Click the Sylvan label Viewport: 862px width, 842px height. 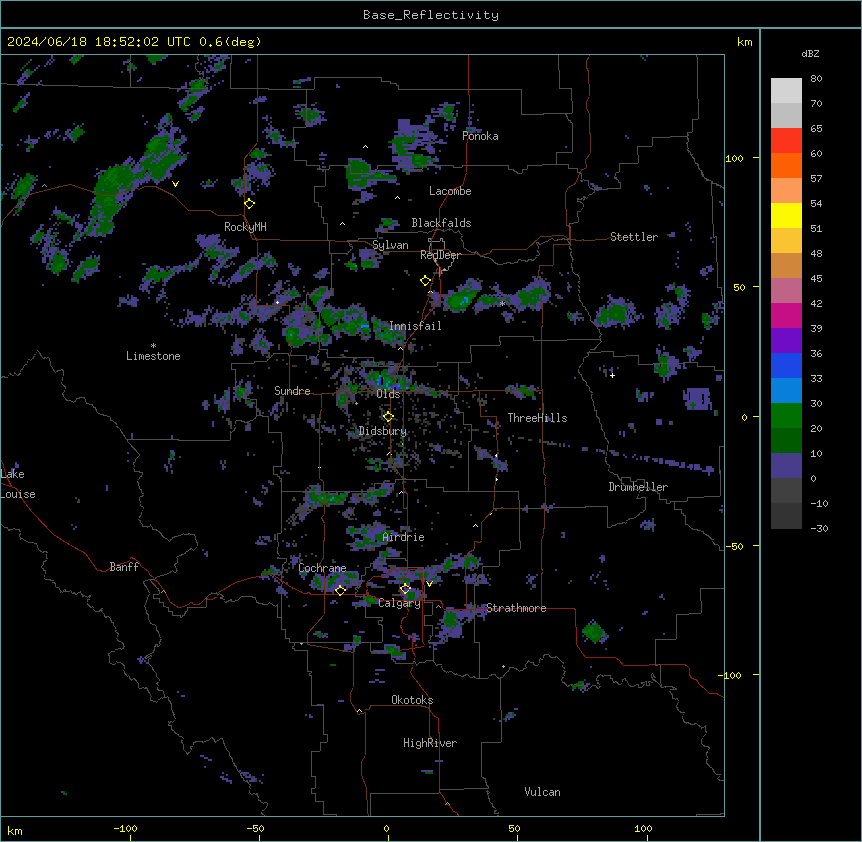tap(390, 245)
